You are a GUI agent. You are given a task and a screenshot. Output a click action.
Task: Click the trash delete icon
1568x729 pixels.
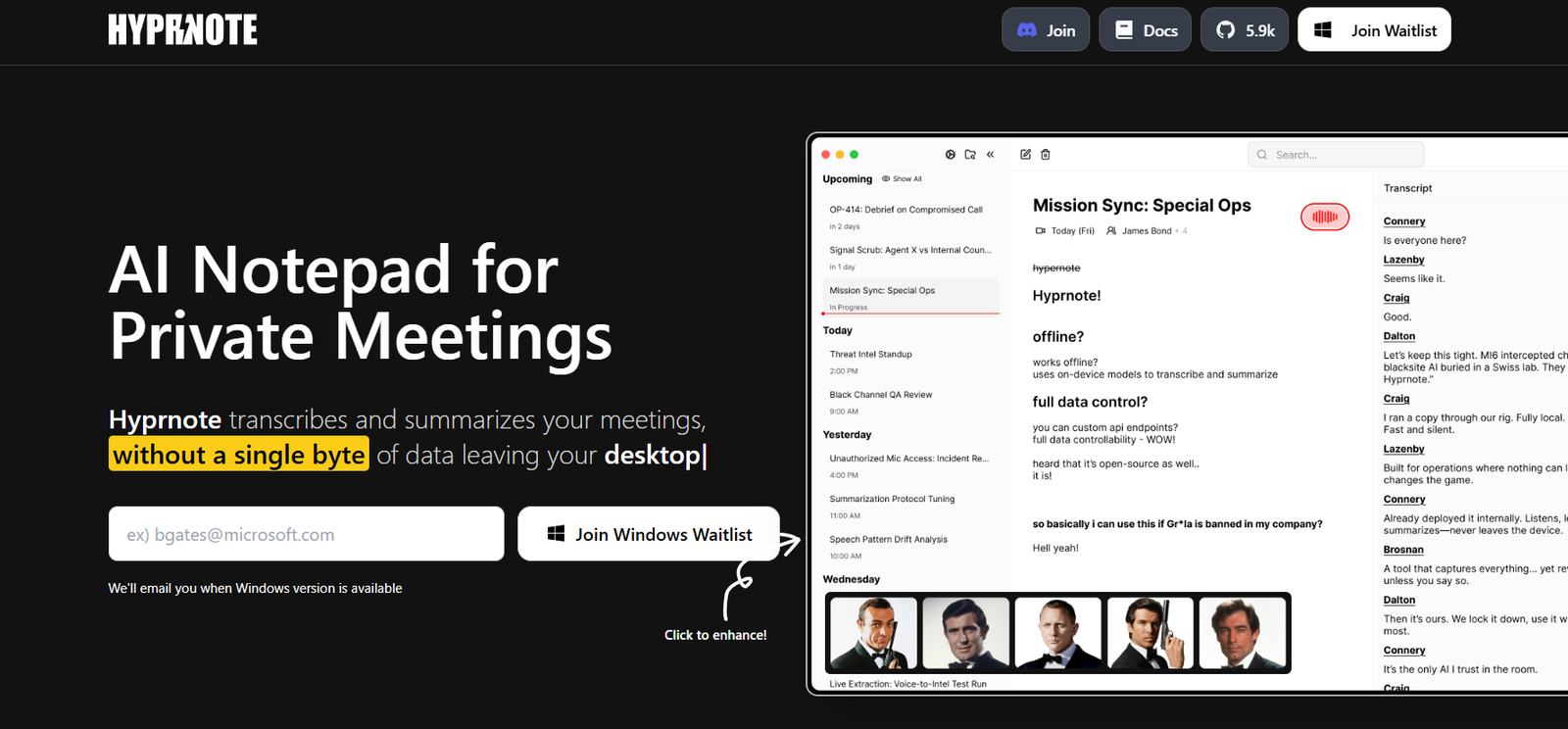click(x=1046, y=155)
